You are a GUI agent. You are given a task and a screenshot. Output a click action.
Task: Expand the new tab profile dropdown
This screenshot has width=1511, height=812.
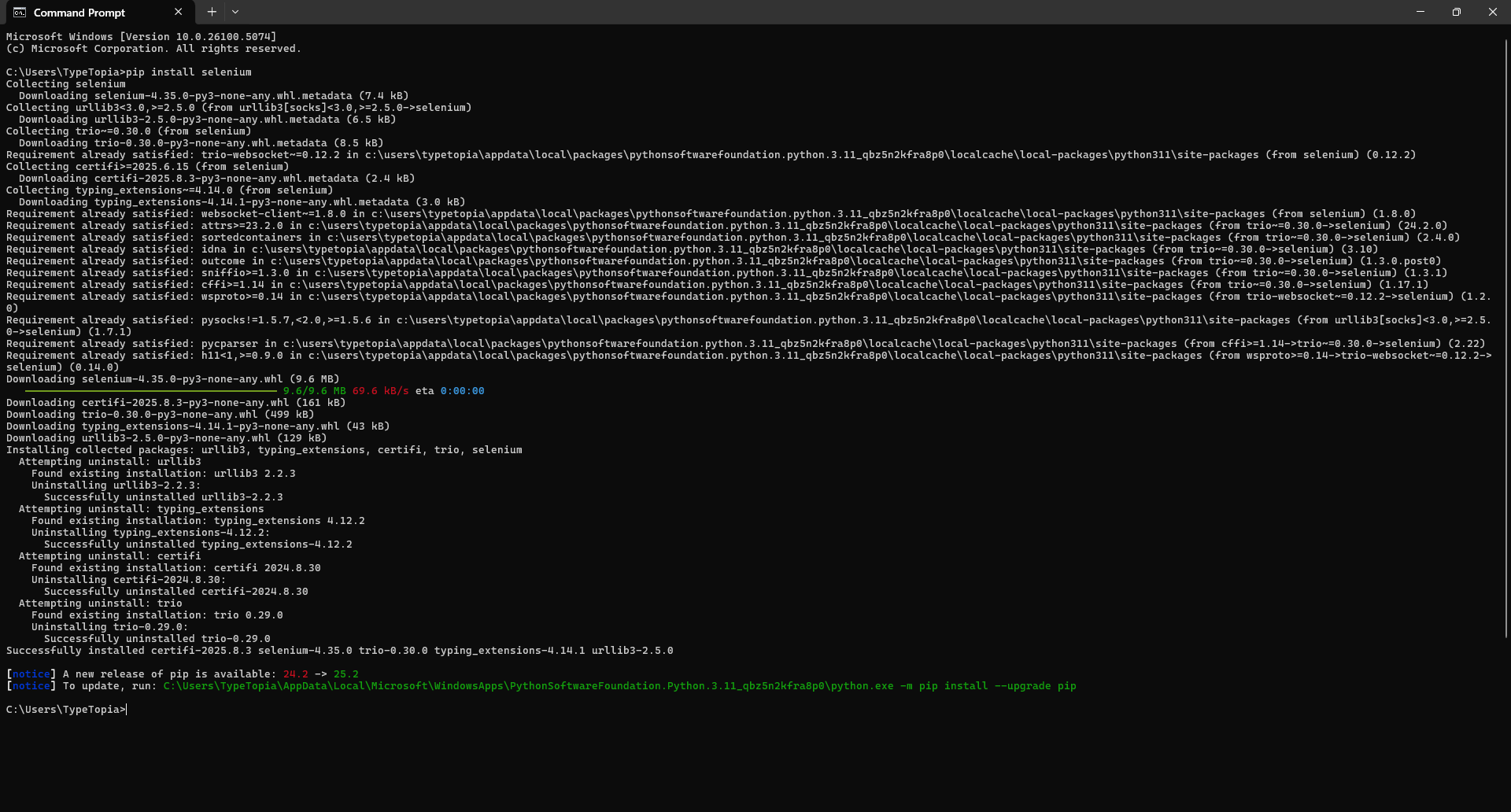click(235, 12)
